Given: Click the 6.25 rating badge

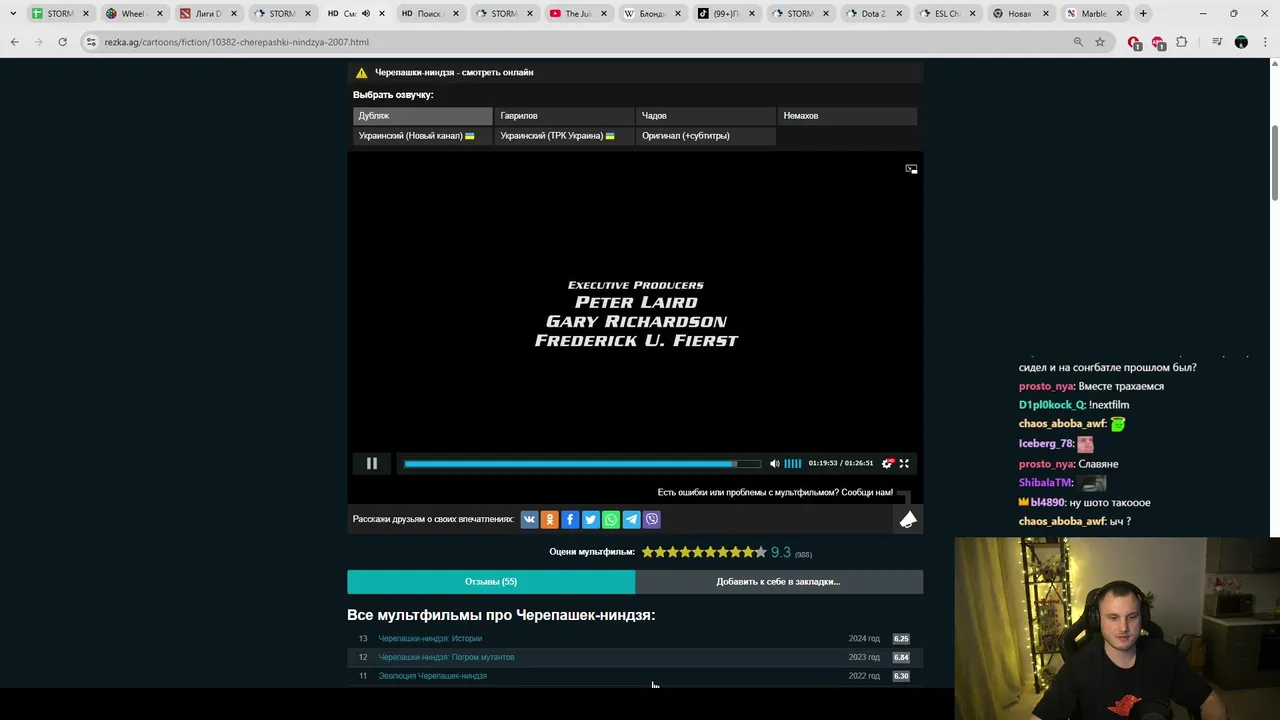Looking at the screenshot, I should point(901,638).
